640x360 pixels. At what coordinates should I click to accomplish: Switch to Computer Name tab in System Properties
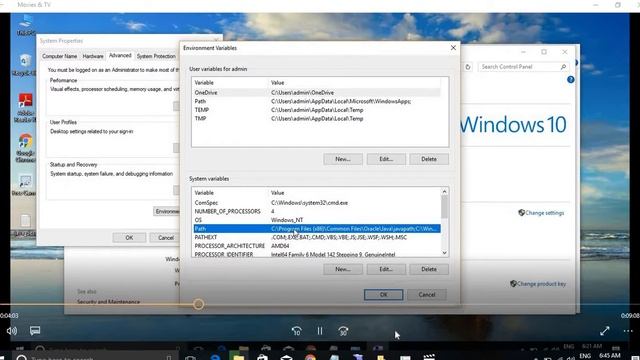tap(60, 56)
